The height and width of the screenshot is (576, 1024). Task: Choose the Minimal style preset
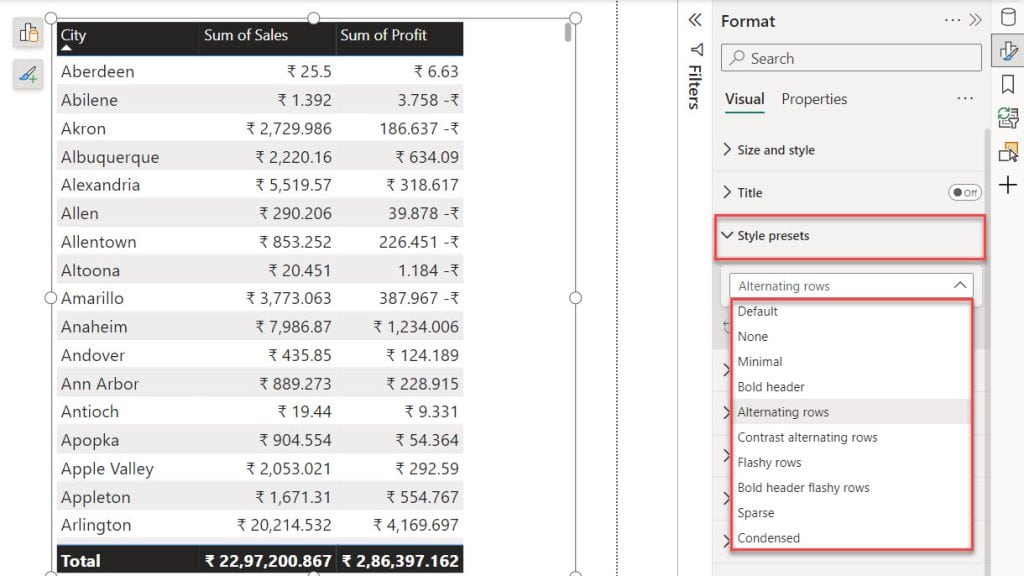pyautogui.click(x=851, y=362)
